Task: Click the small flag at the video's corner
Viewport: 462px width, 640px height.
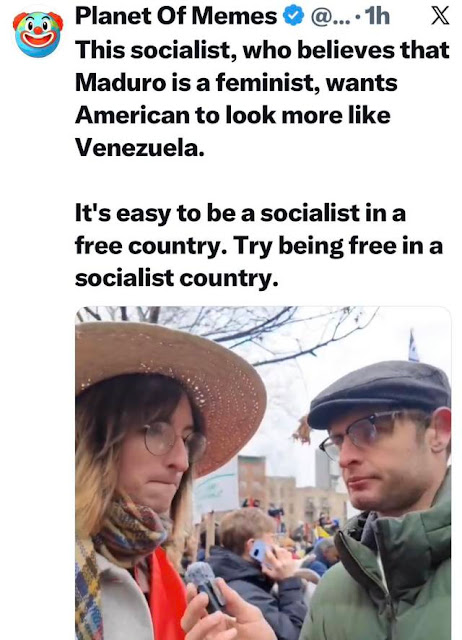Action: [x=413, y=346]
